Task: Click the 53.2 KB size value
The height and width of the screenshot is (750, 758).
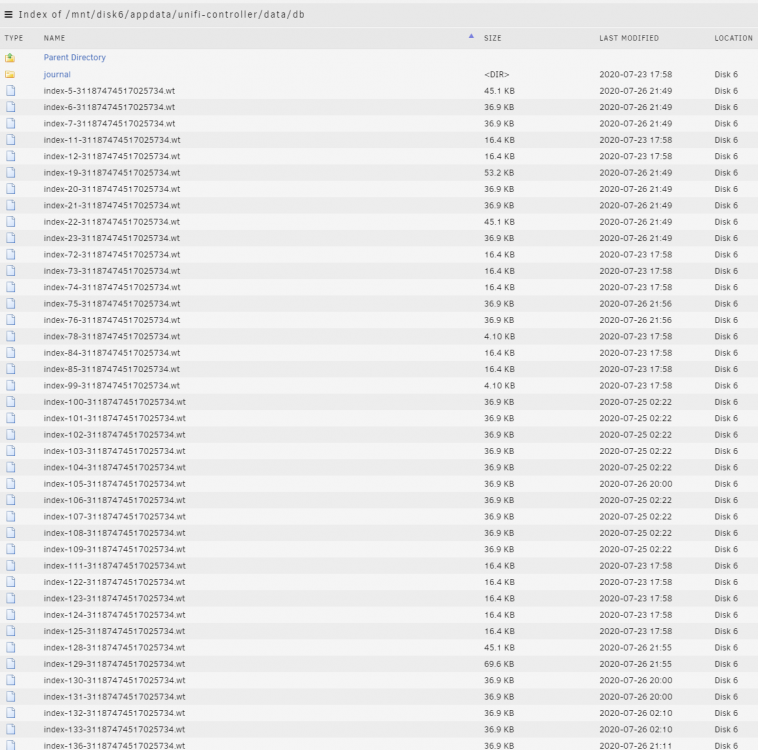Action: pyautogui.click(x=499, y=173)
